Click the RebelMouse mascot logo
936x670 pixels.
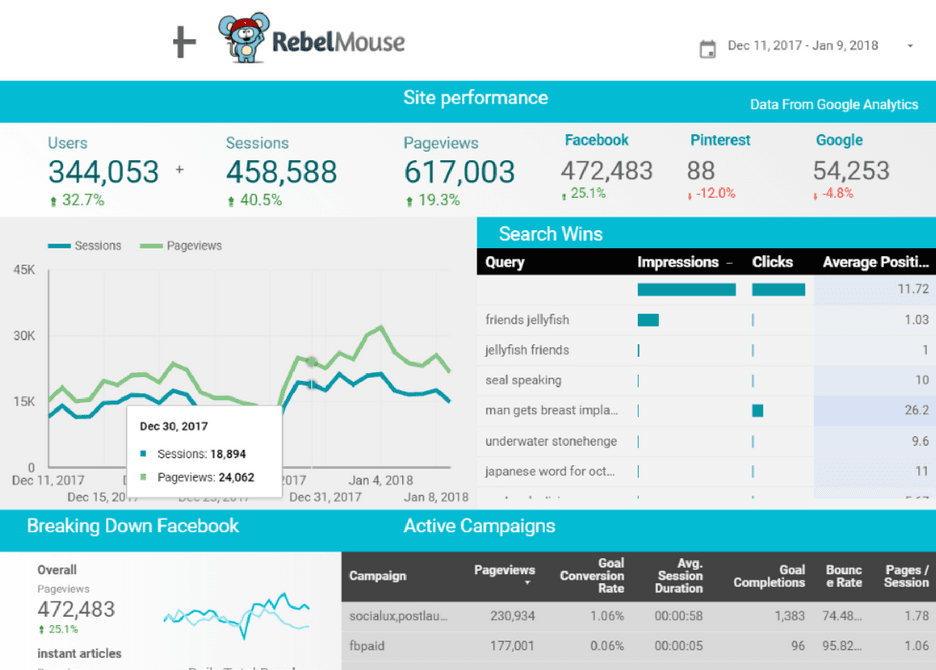(x=242, y=40)
